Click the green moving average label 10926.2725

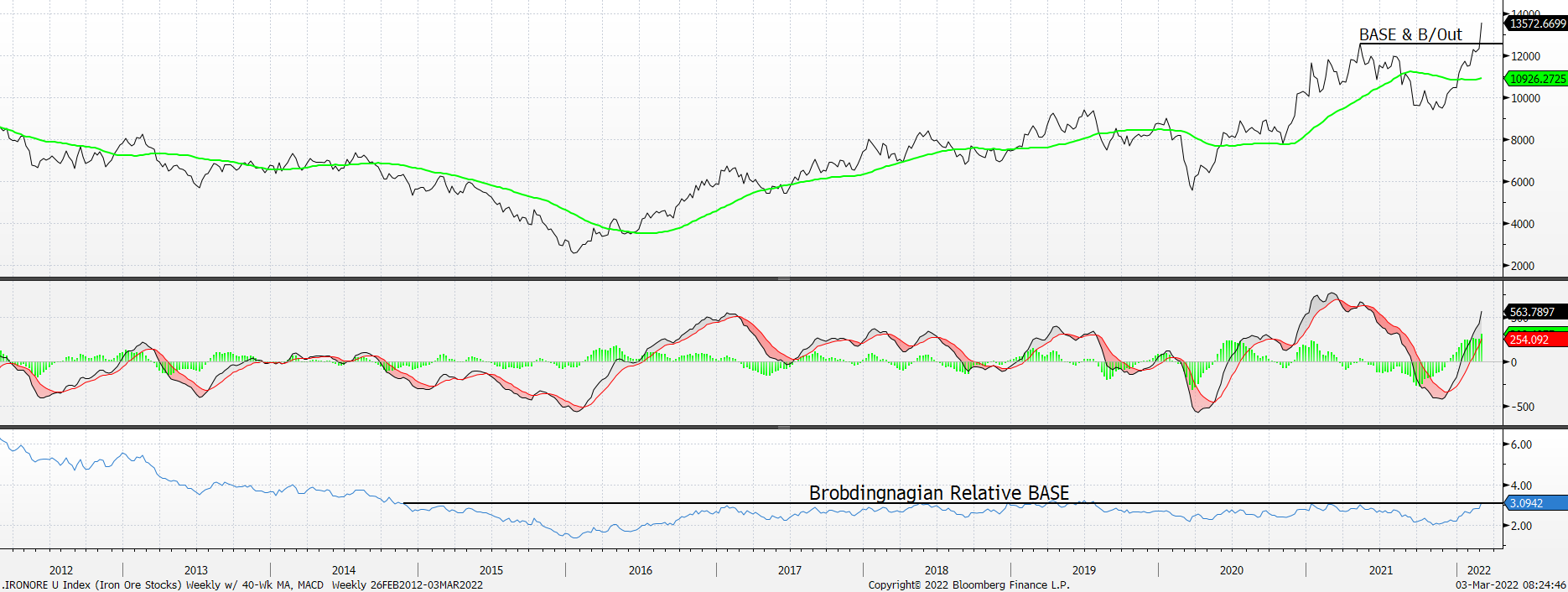(x=1536, y=79)
